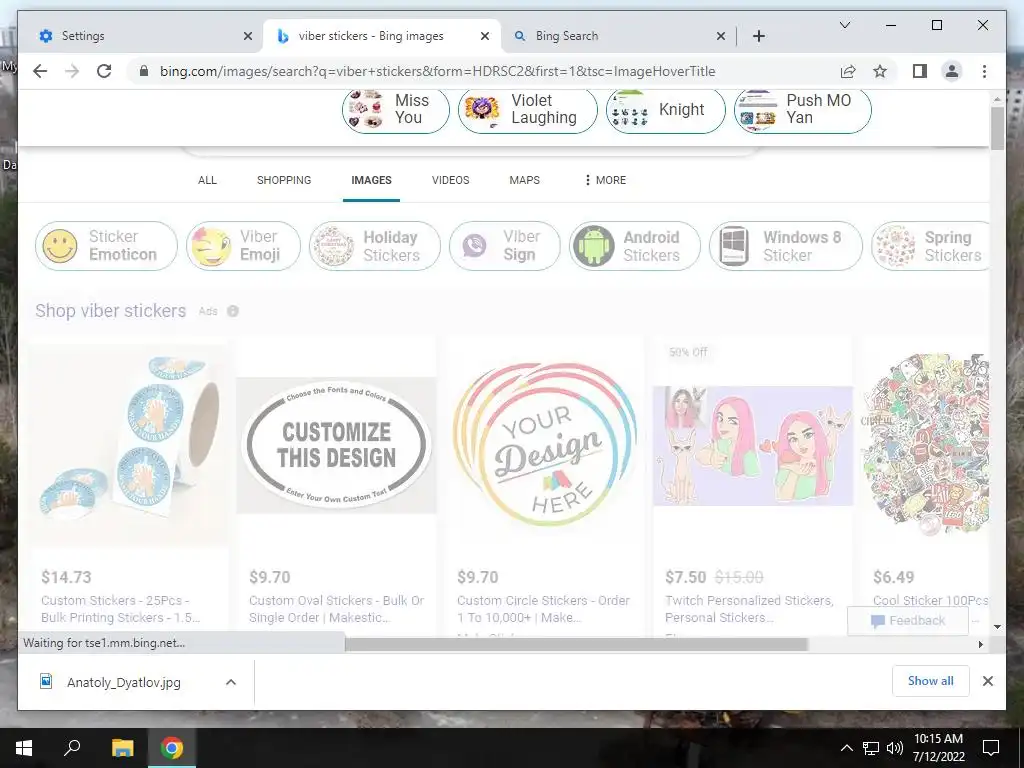
Task: Open the Chrome profile avatar
Action: point(952,71)
